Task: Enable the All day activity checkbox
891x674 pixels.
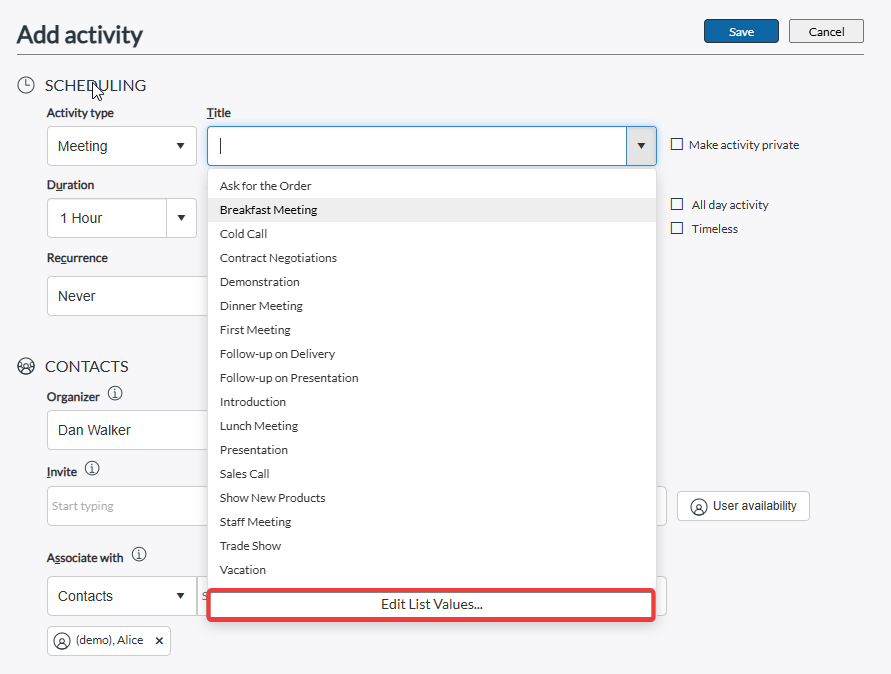Action: (677, 204)
